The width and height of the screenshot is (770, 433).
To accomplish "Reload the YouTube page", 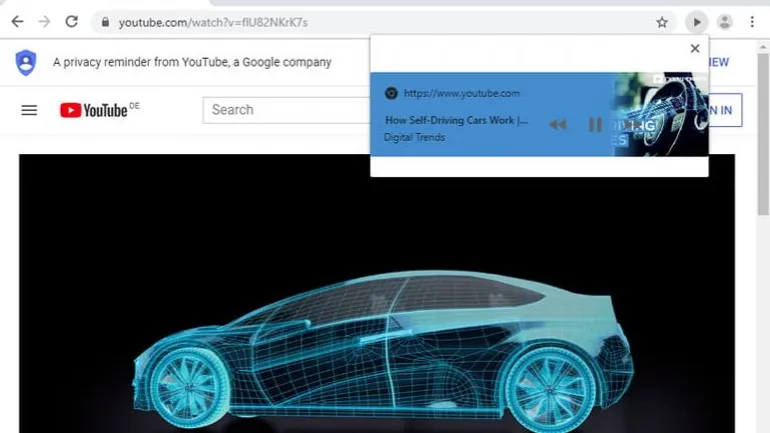I will (71, 22).
